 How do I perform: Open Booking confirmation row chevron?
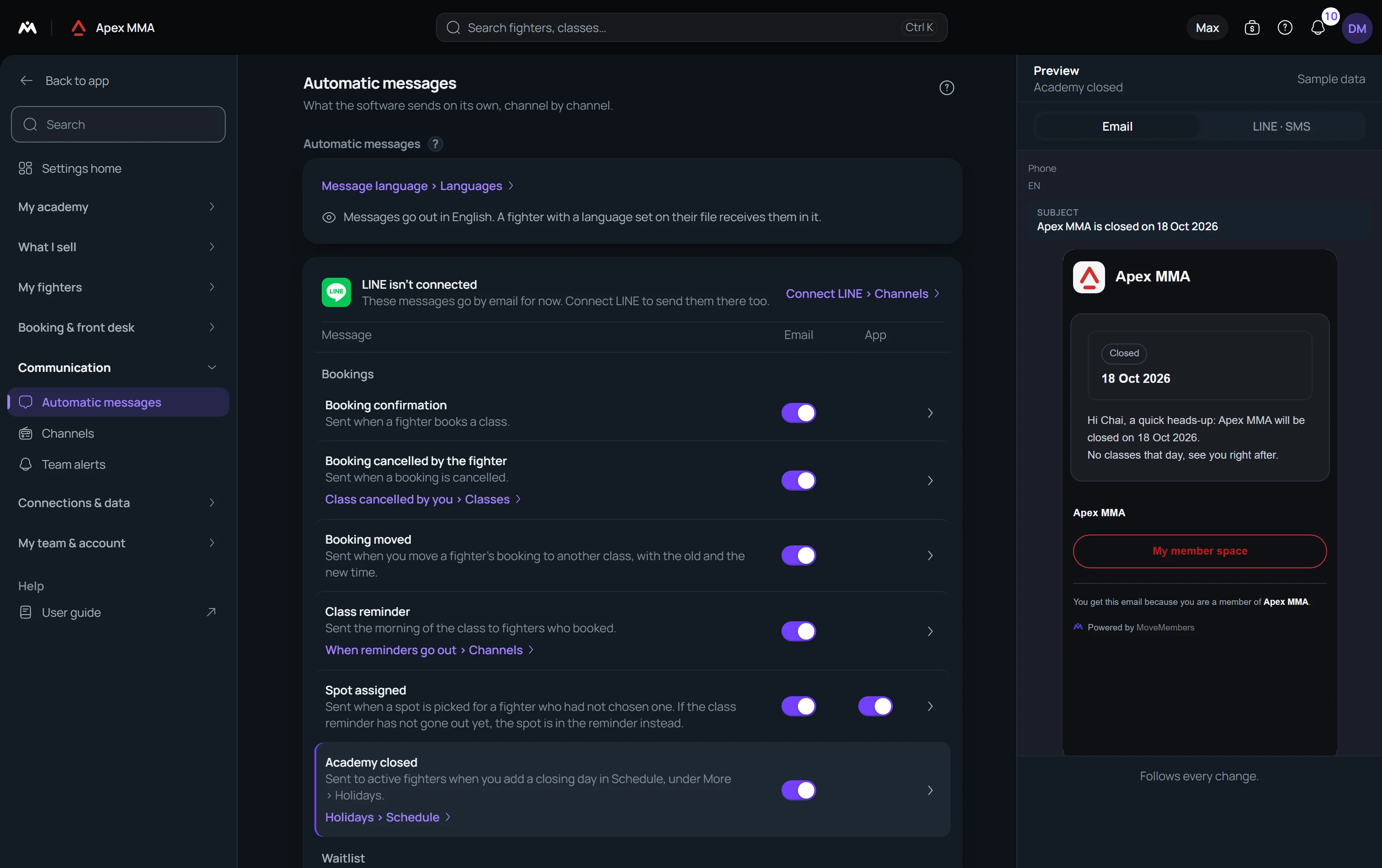pos(930,413)
